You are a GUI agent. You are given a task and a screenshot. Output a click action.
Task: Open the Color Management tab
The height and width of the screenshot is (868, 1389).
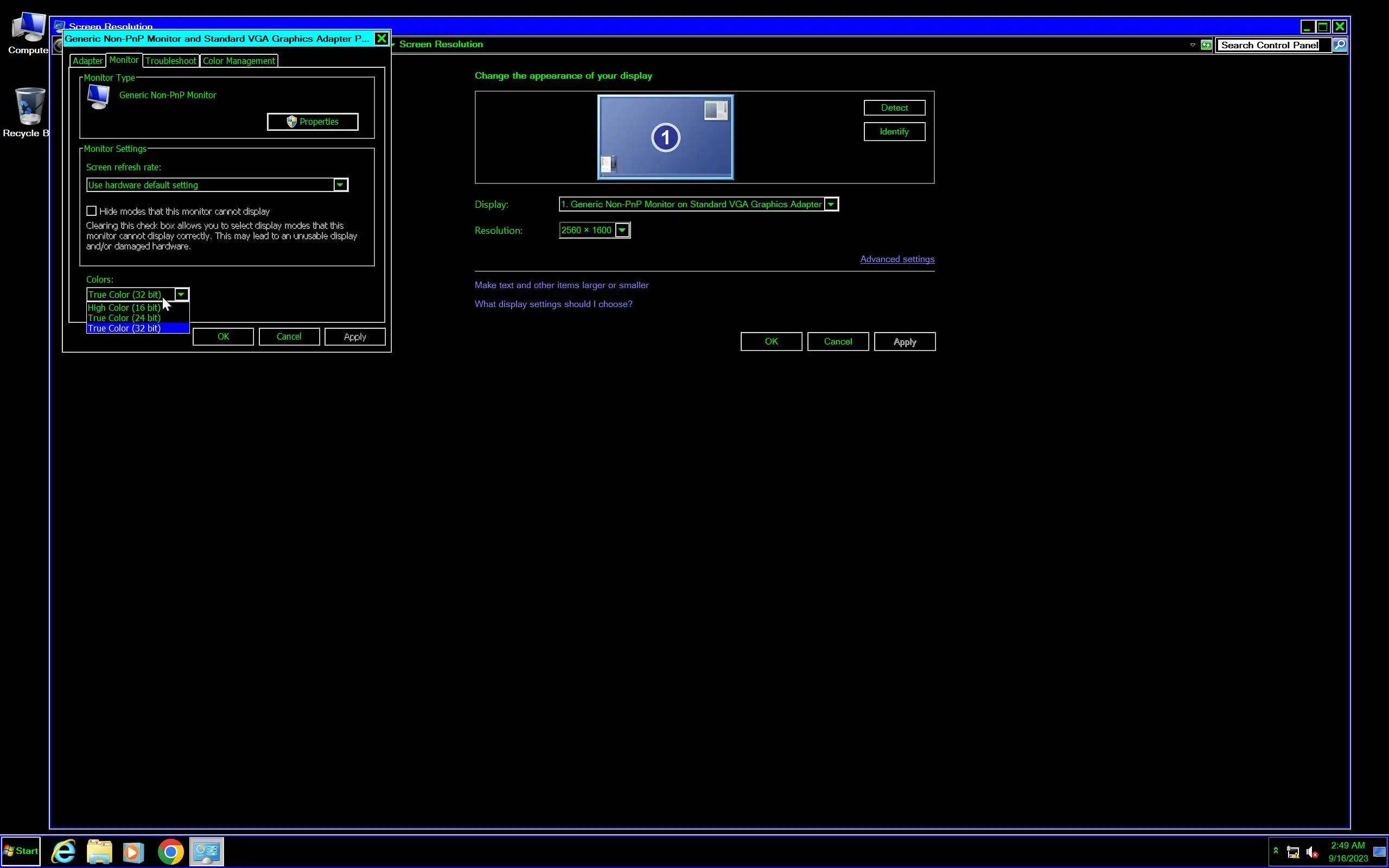[239, 61]
